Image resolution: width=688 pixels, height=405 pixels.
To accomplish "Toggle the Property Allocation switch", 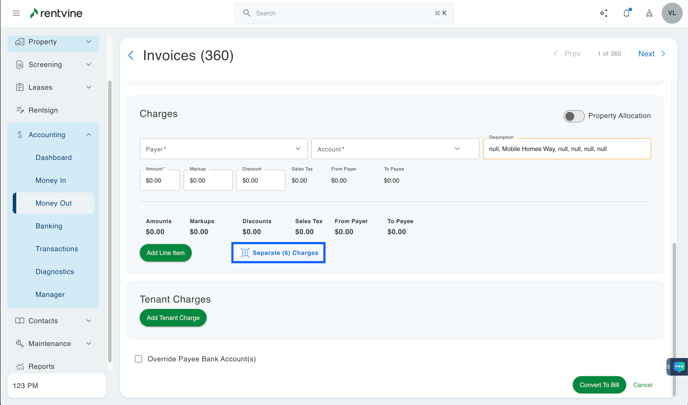I will click(x=573, y=116).
